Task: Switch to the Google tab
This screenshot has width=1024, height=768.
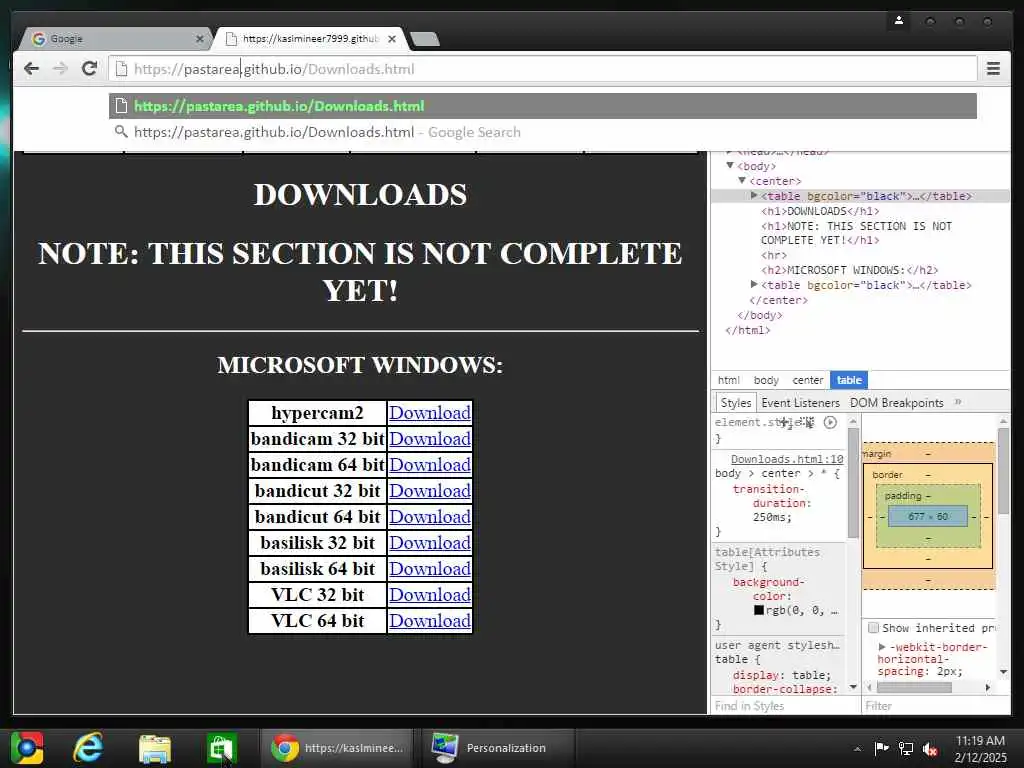Action: click(x=114, y=39)
